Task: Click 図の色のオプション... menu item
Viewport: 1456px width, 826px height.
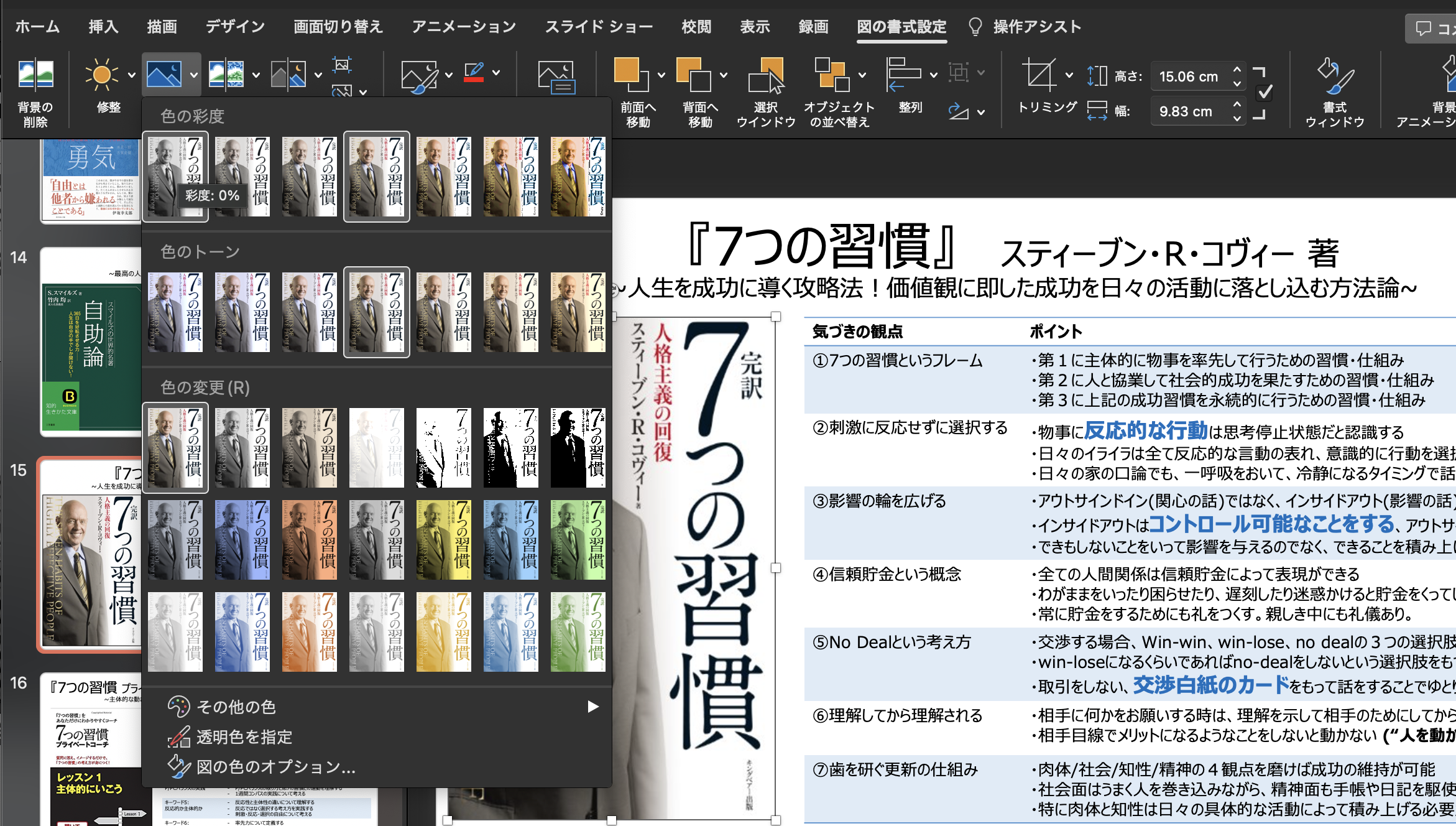Action: [275, 767]
